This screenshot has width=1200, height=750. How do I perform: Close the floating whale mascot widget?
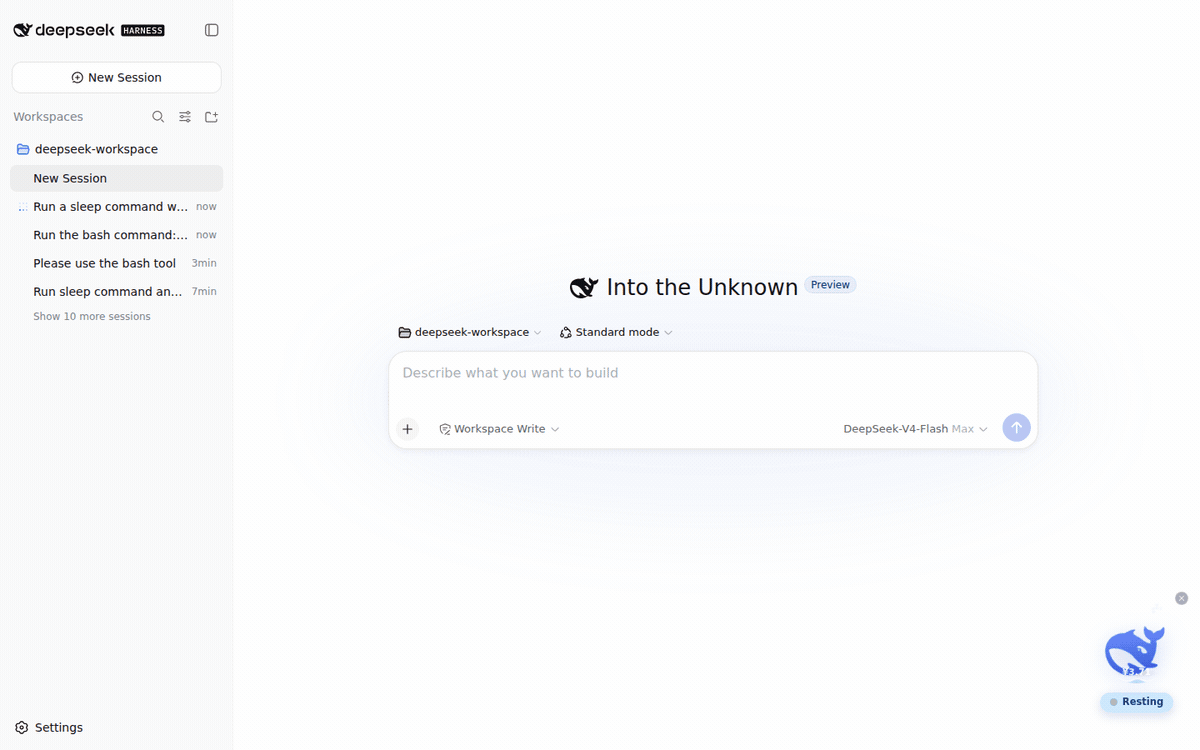[1181, 598]
